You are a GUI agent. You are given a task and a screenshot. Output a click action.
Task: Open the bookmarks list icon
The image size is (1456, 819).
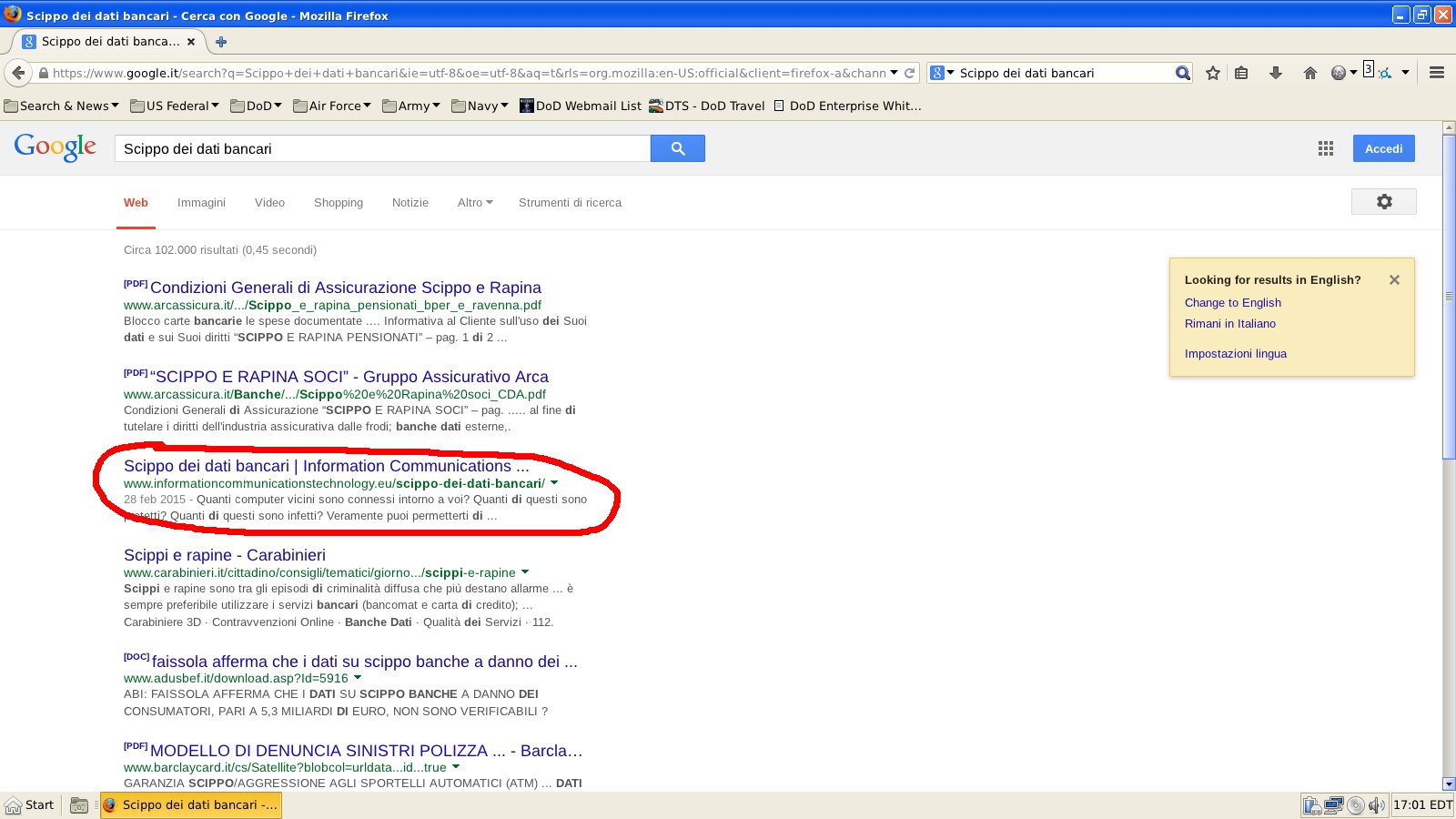tap(1241, 73)
